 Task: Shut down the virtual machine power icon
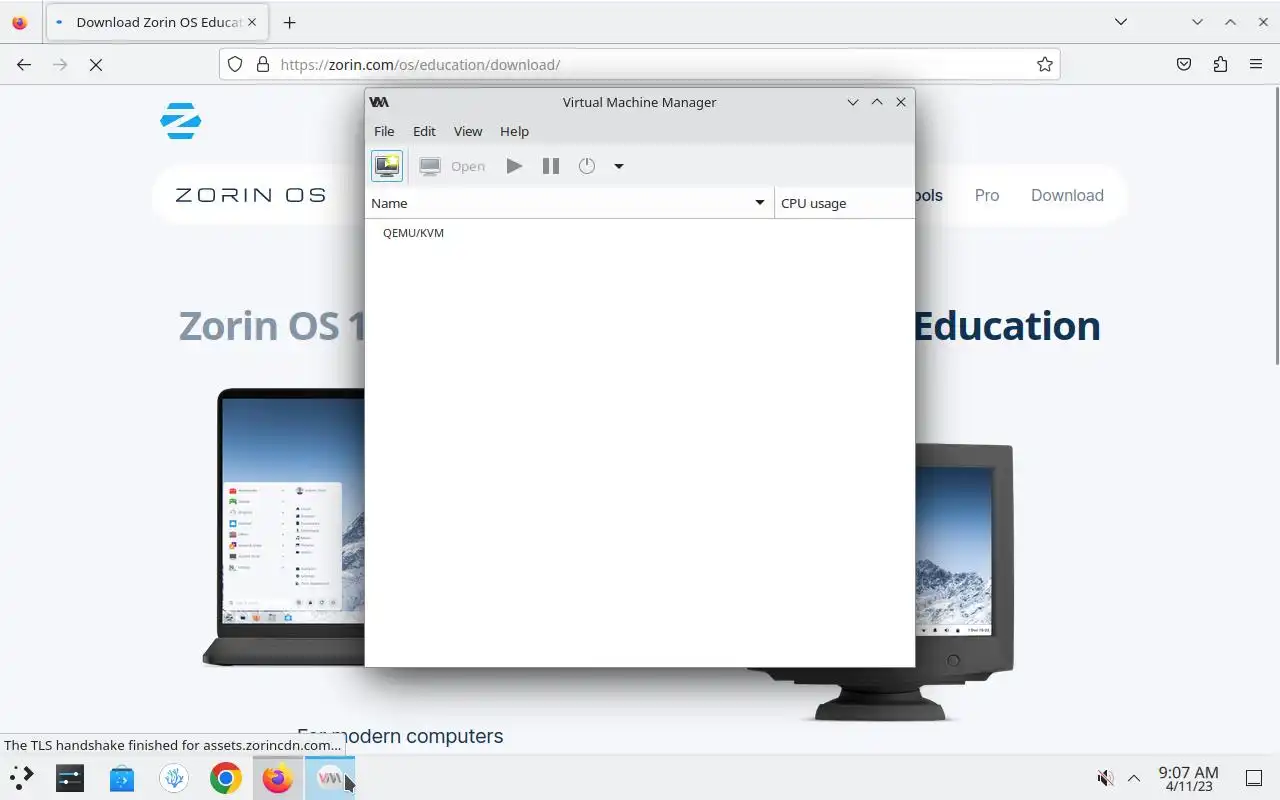point(587,166)
